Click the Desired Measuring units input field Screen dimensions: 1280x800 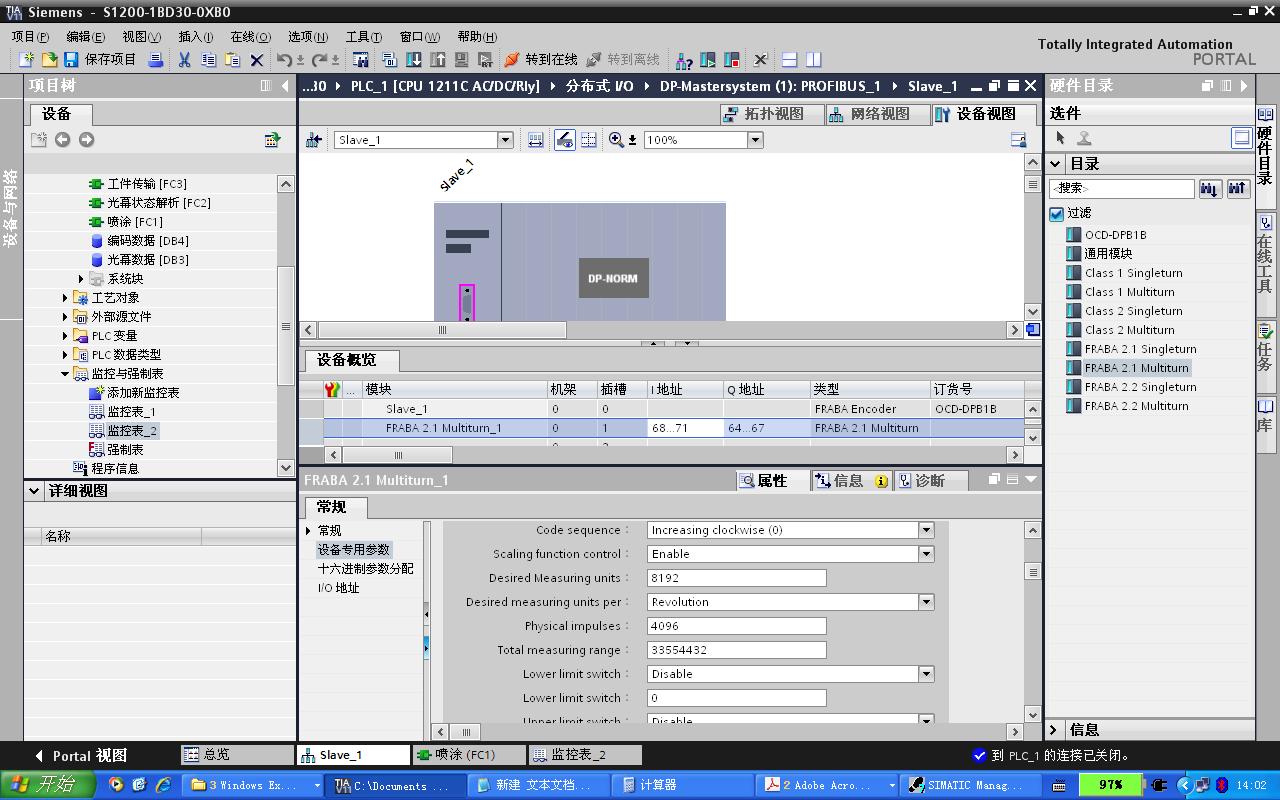click(737, 578)
